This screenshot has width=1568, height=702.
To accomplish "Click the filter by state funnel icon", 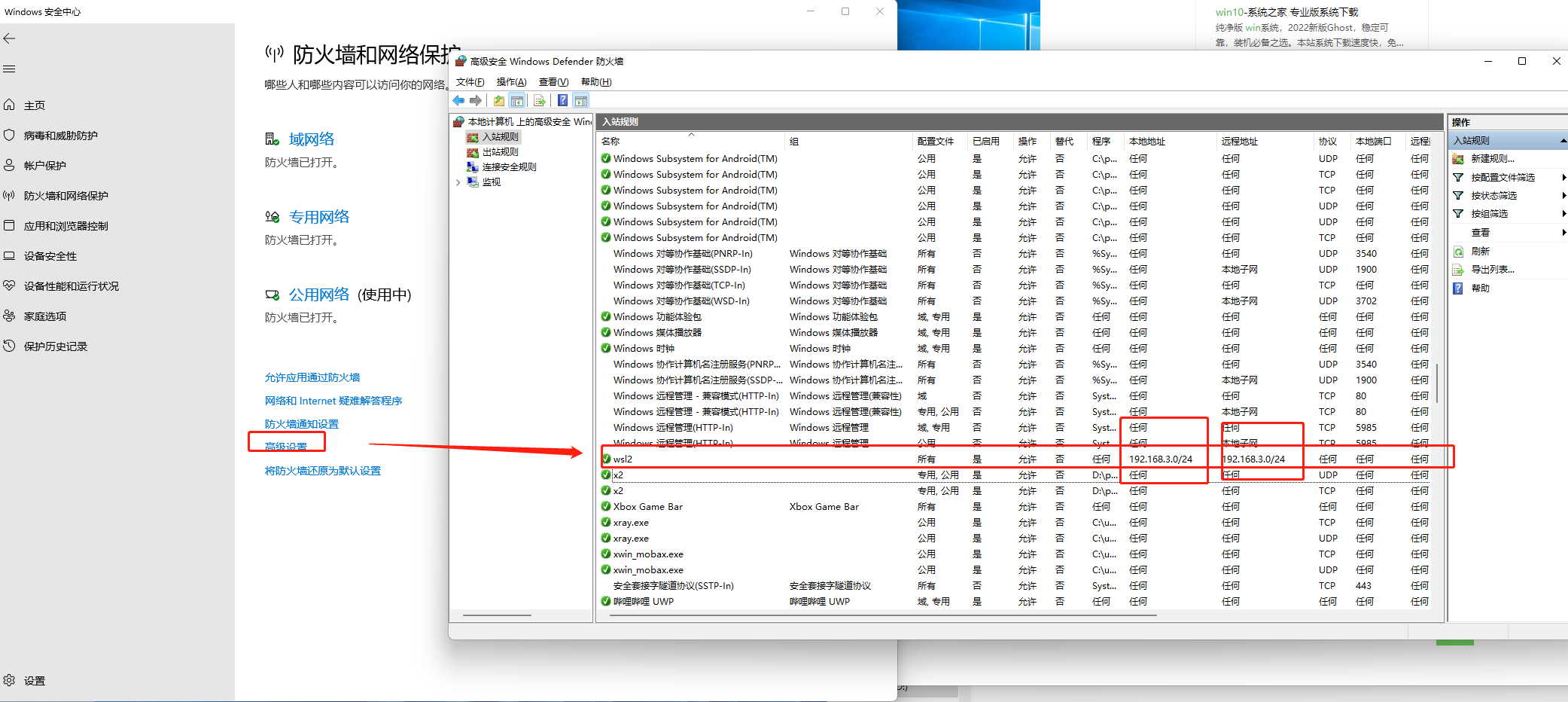I will click(x=1458, y=196).
